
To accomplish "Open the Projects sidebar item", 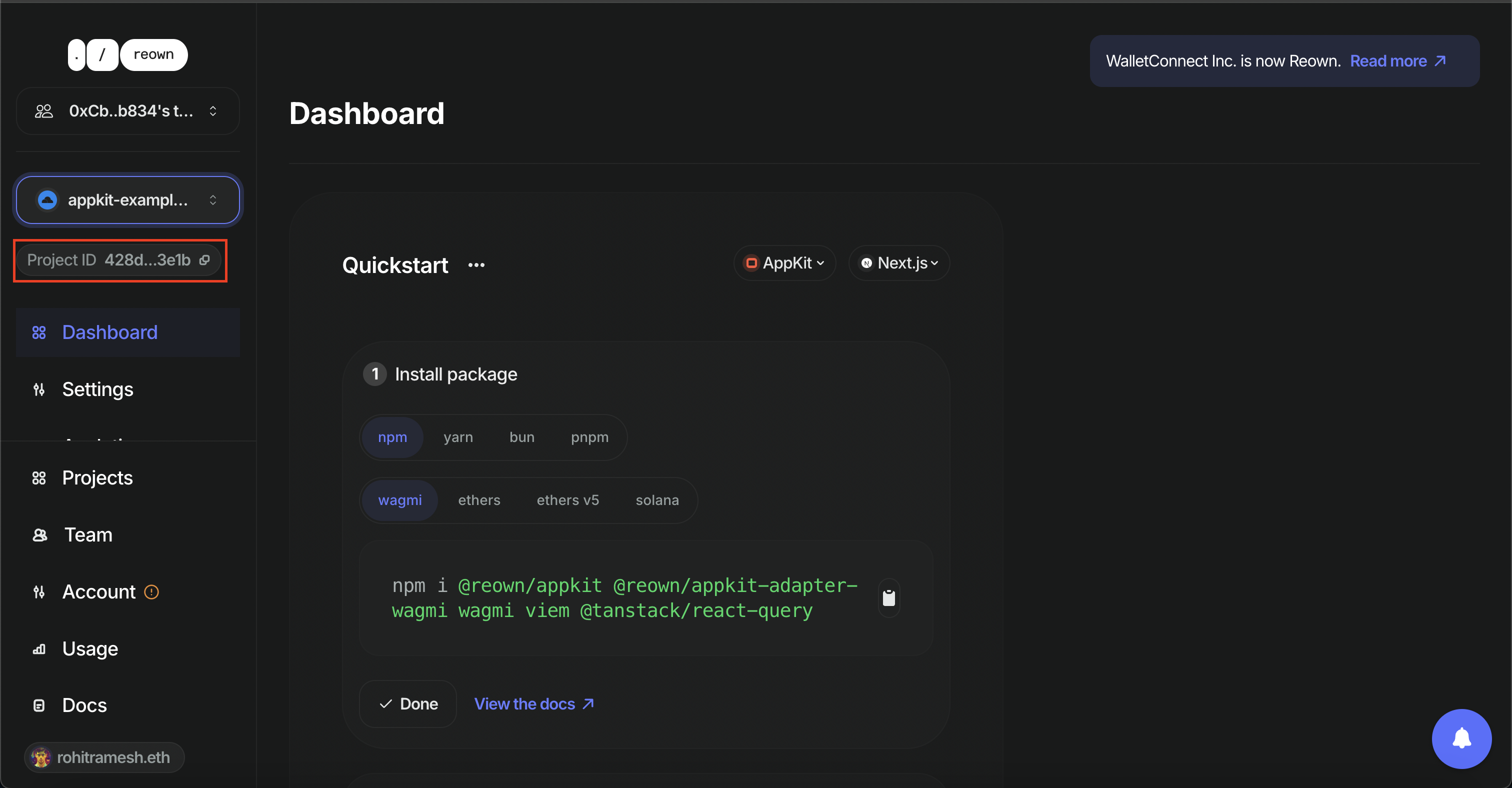I will pyautogui.click(x=97, y=478).
